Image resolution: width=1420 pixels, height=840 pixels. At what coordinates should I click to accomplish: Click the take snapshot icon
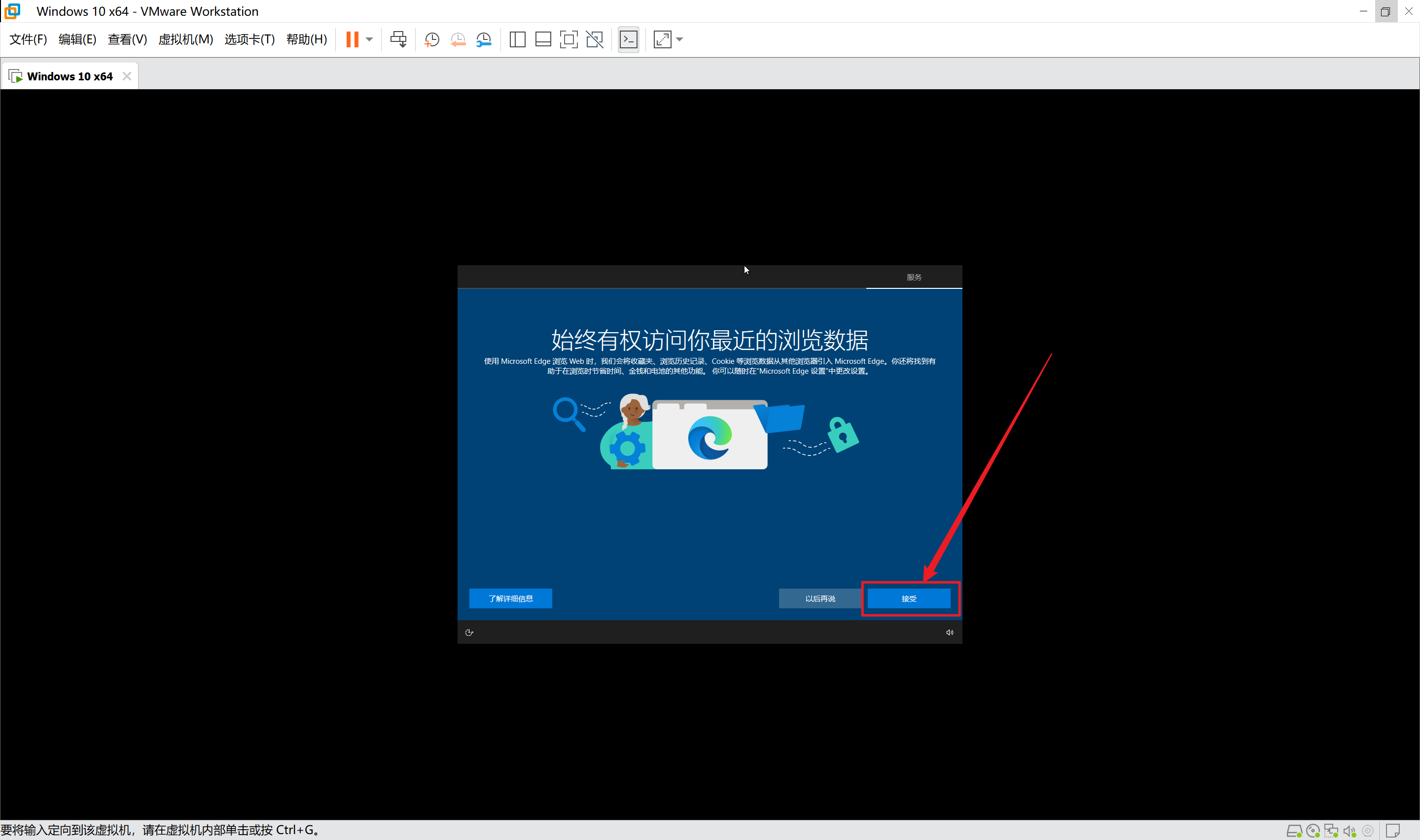(432, 39)
